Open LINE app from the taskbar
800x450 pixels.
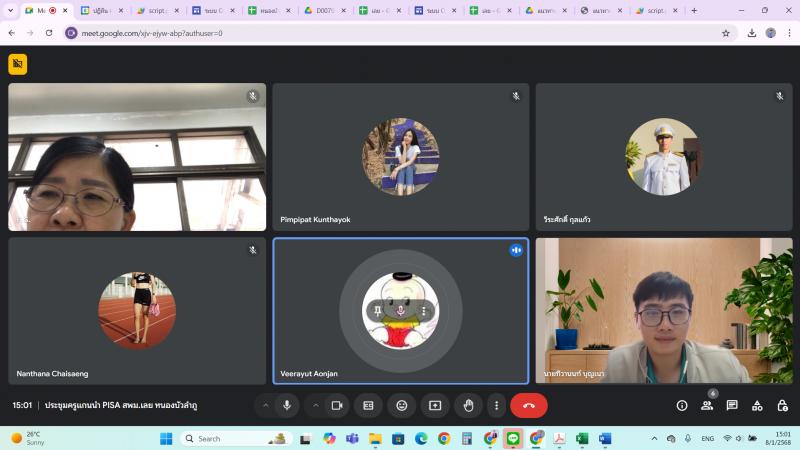coord(513,439)
